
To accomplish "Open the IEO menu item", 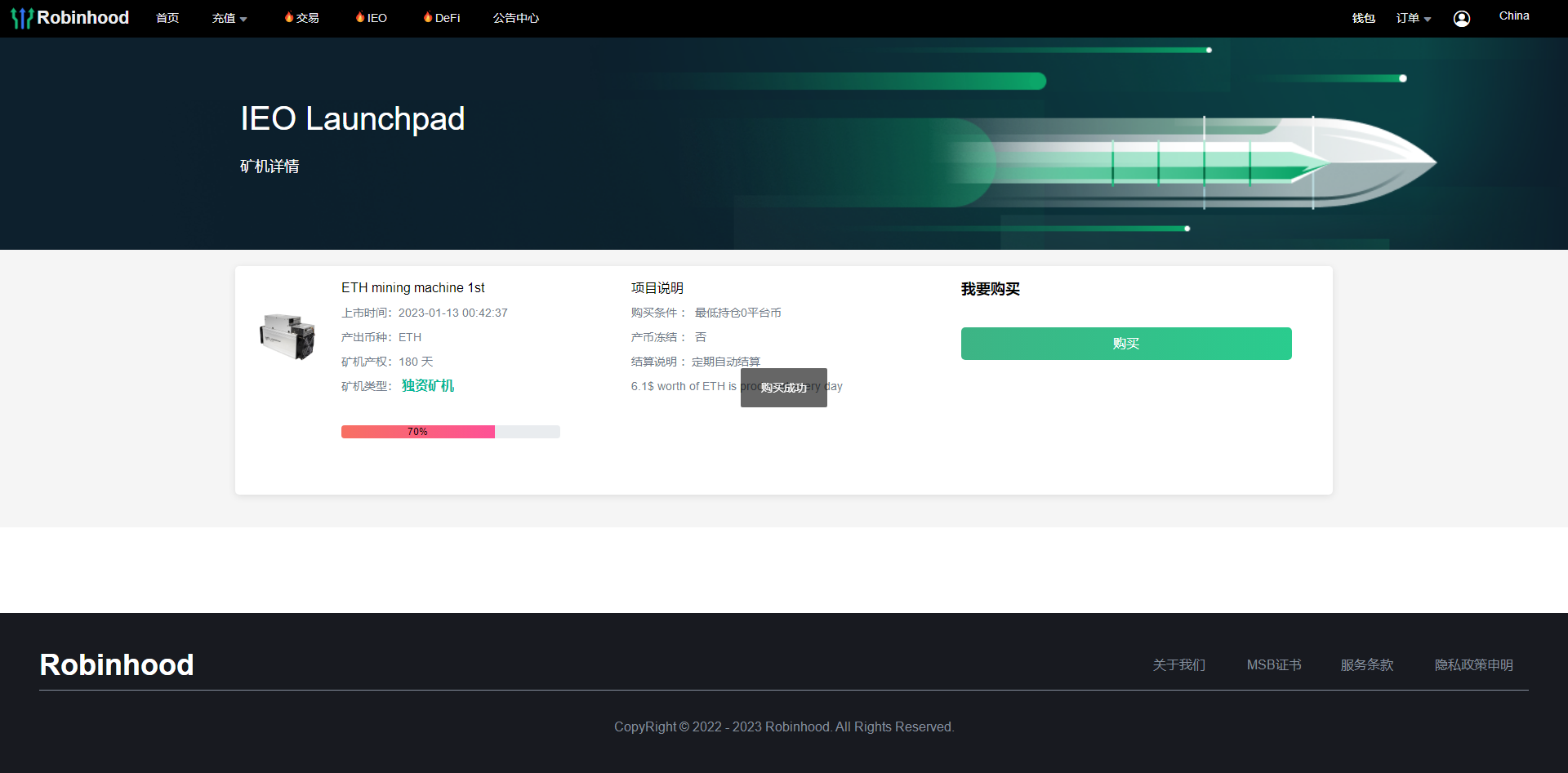I will point(377,18).
